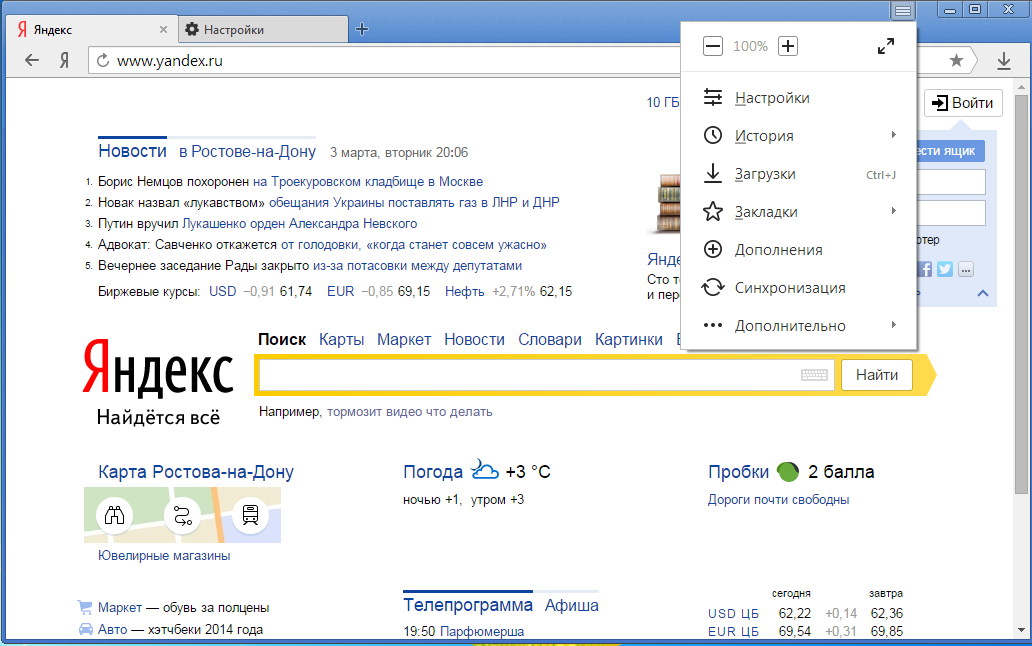Click the Войти login button
The height and width of the screenshot is (646, 1032).
[963, 103]
